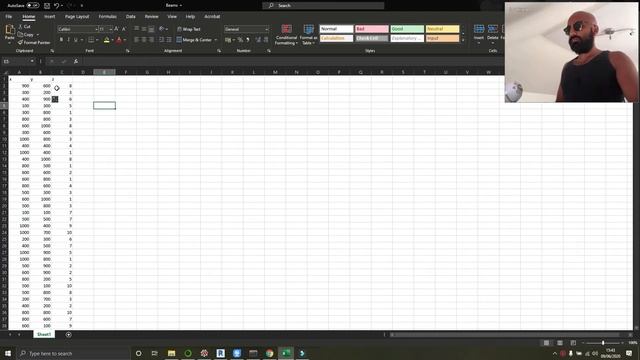The width and height of the screenshot is (640, 360).
Task: Open Chrome from the taskbar
Action: click(x=269, y=353)
